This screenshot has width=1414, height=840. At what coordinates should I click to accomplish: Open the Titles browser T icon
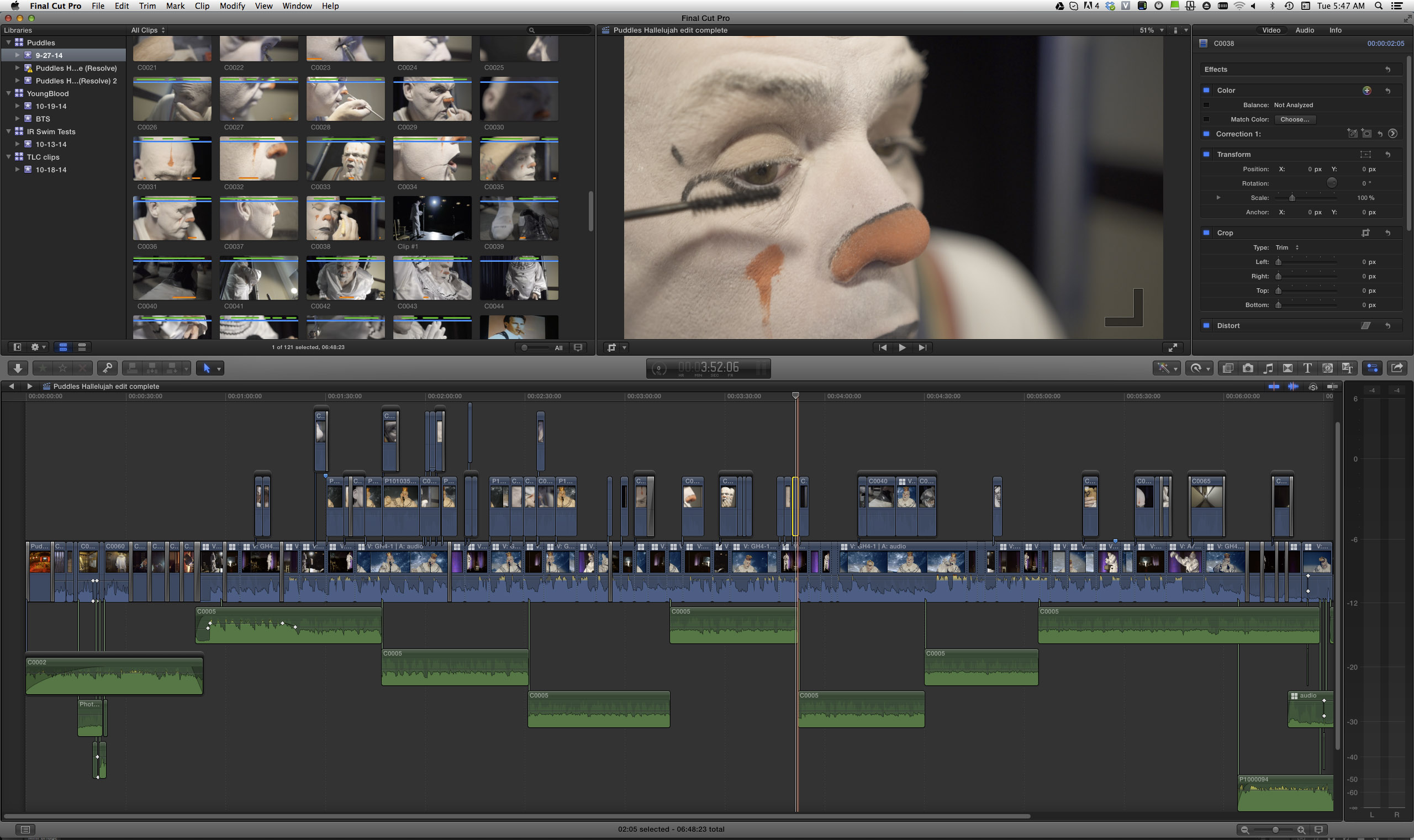1307,368
